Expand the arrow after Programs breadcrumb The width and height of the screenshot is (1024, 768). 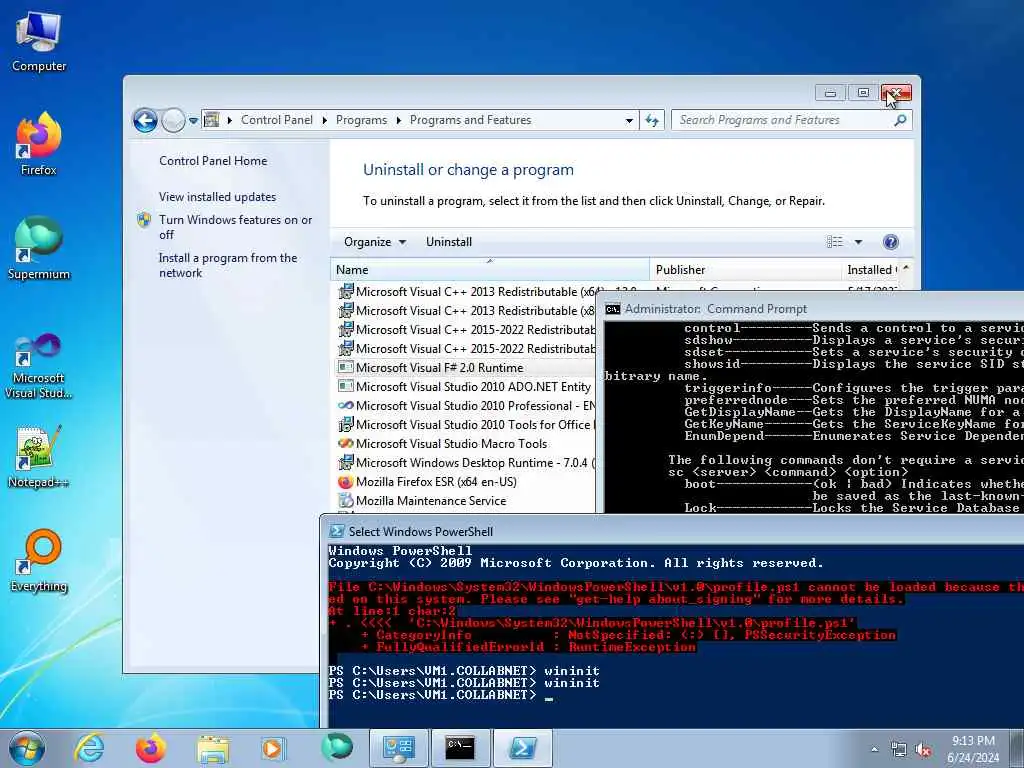pyautogui.click(x=398, y=120)
